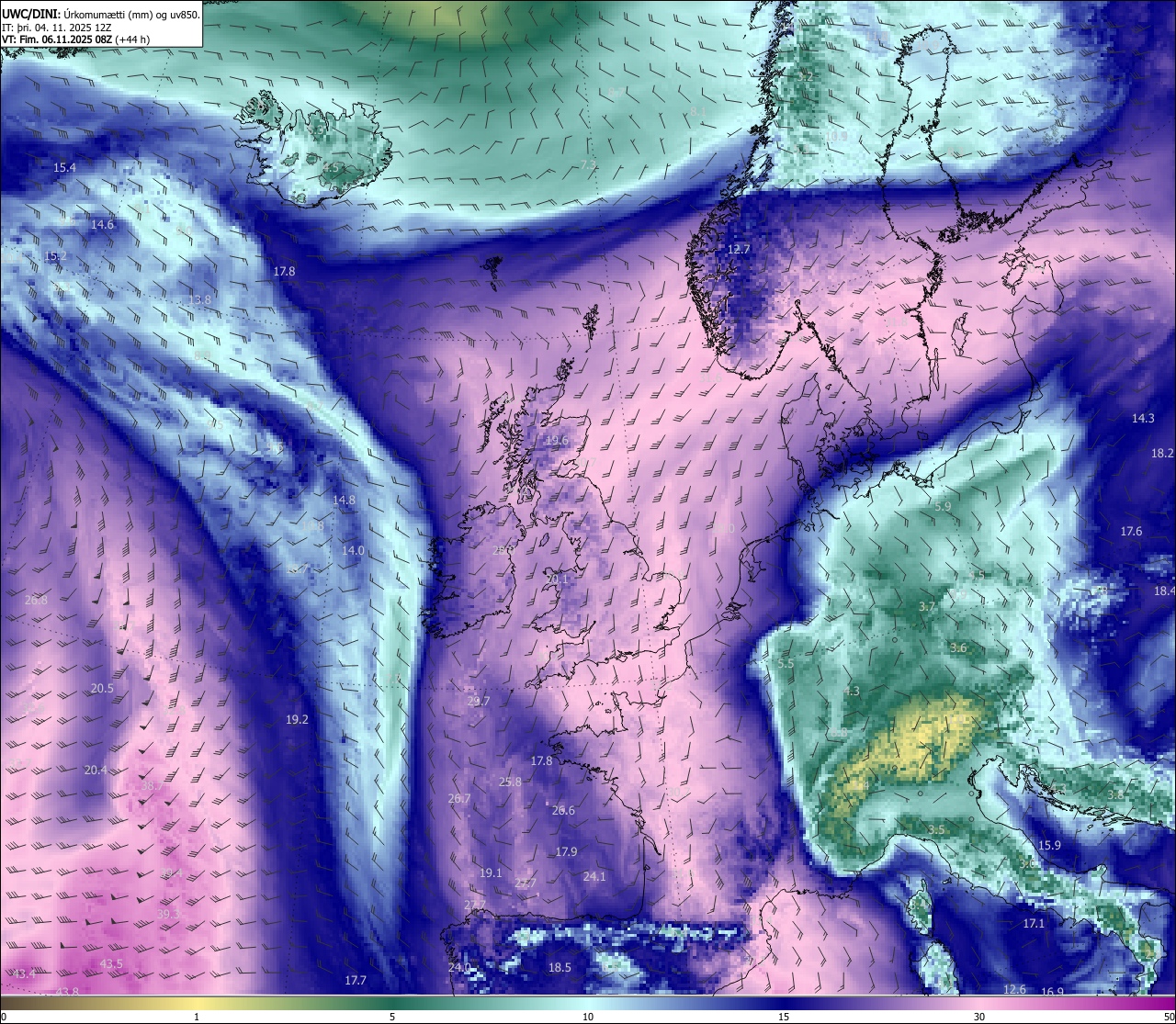Click the map value "15.9"
1176x1024 pixels.
(x=1049, y=846)
